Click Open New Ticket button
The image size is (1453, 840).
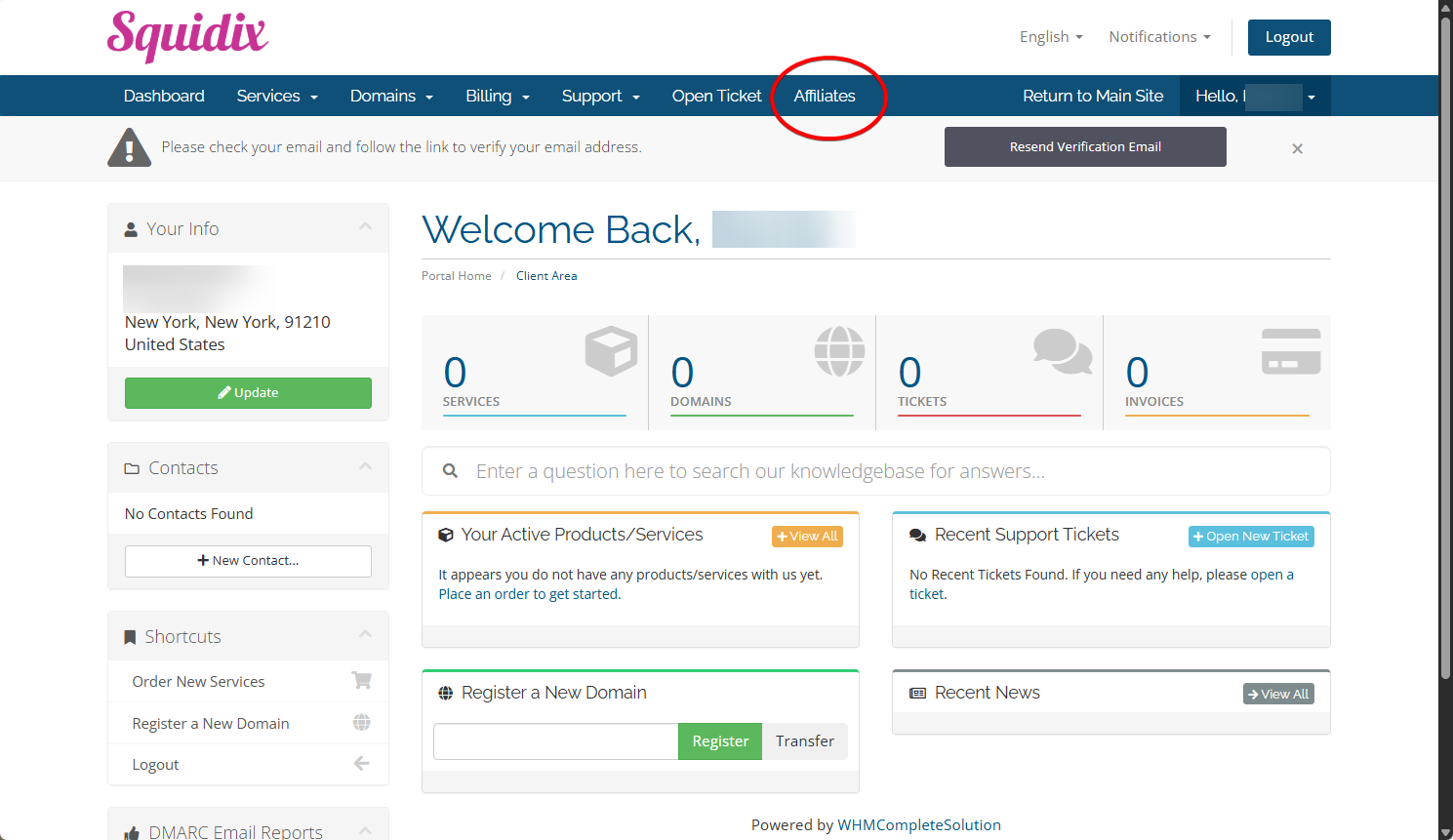tap(1251, 537)
